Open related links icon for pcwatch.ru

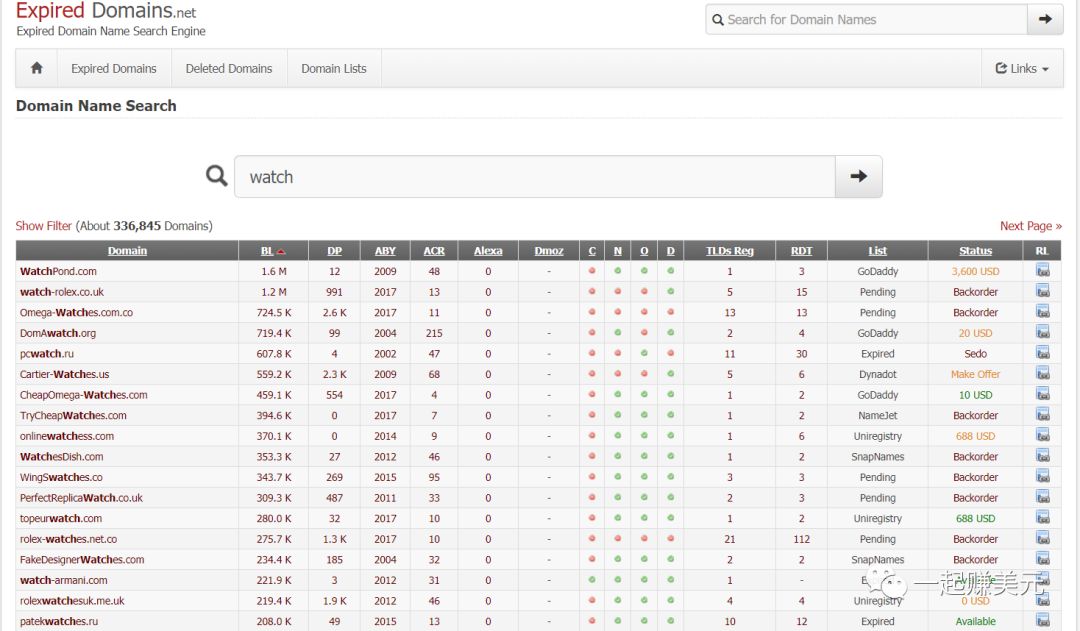(x=1043, y=353)
